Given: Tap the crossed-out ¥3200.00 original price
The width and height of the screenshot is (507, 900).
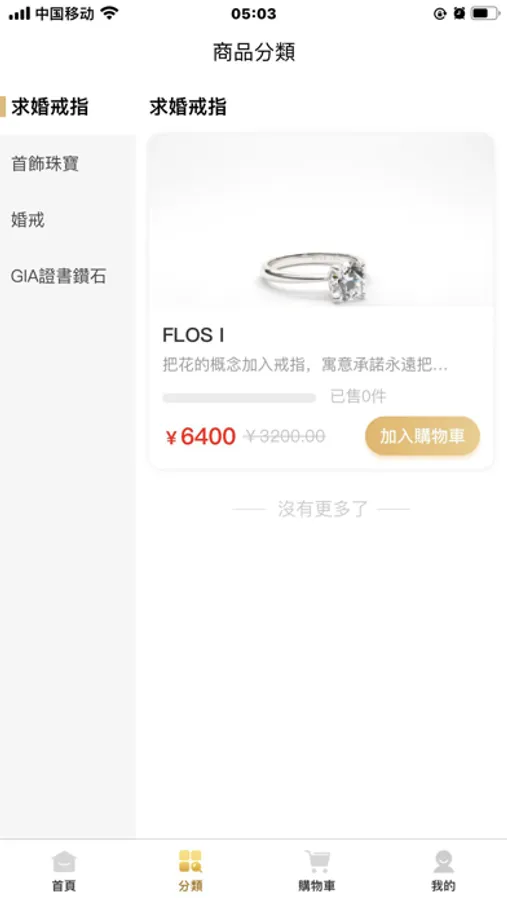Looking at the screenshot, I should [x=284, y=437].
